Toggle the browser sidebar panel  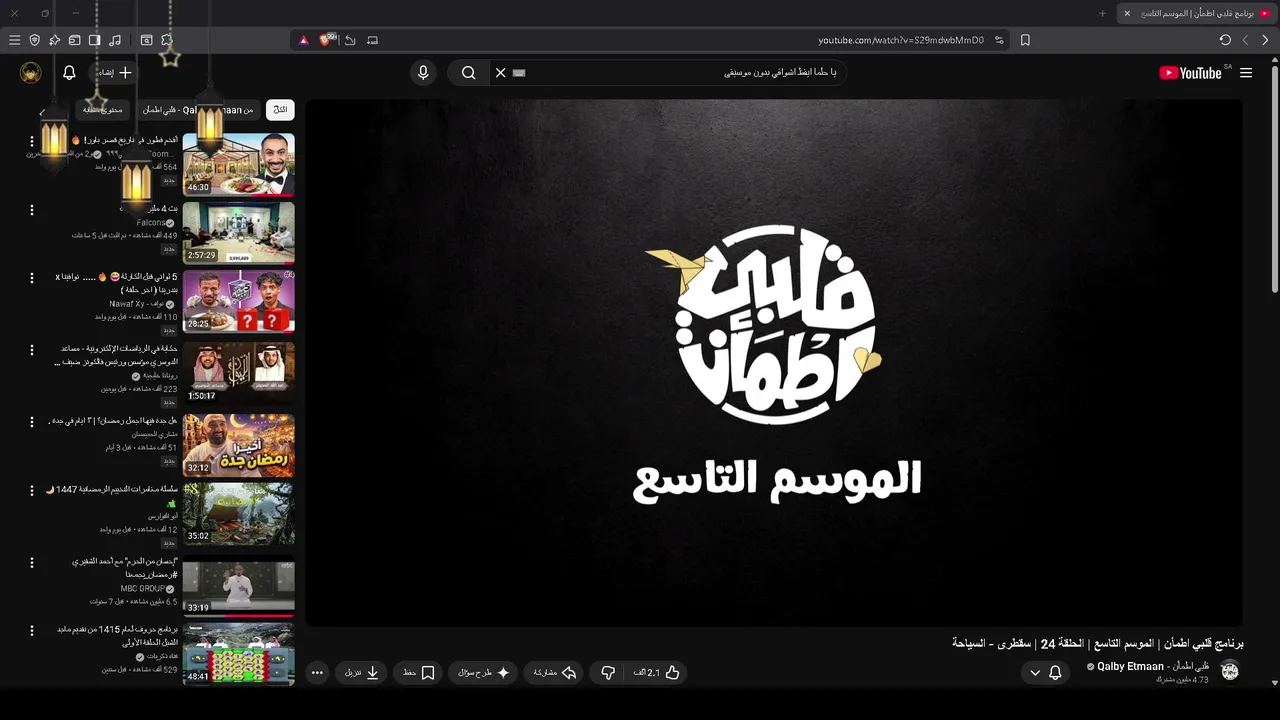pyautogui.click(x=94, y=40)
